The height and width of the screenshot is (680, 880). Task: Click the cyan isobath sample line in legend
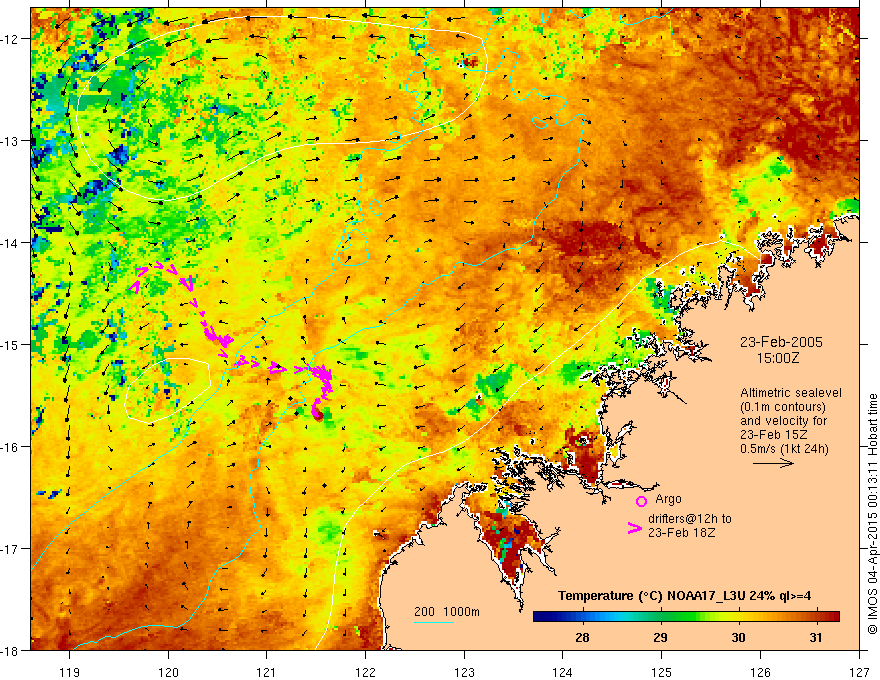(x=434, y=622)
